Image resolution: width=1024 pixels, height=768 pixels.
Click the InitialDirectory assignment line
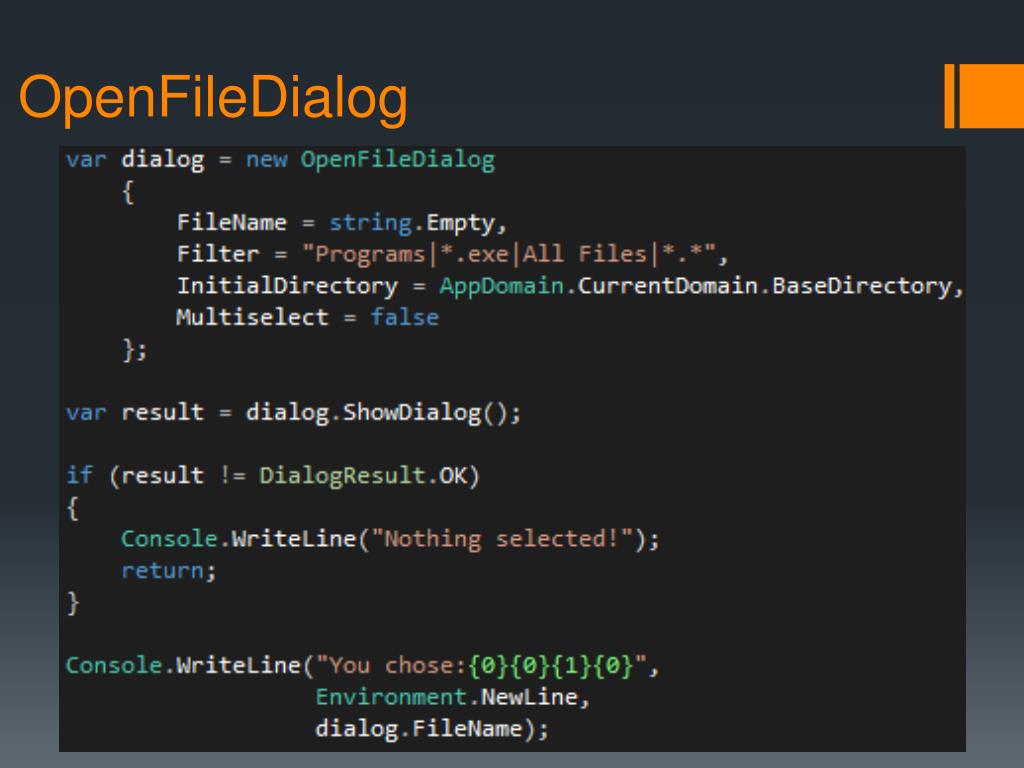click(x=570, y=286)
